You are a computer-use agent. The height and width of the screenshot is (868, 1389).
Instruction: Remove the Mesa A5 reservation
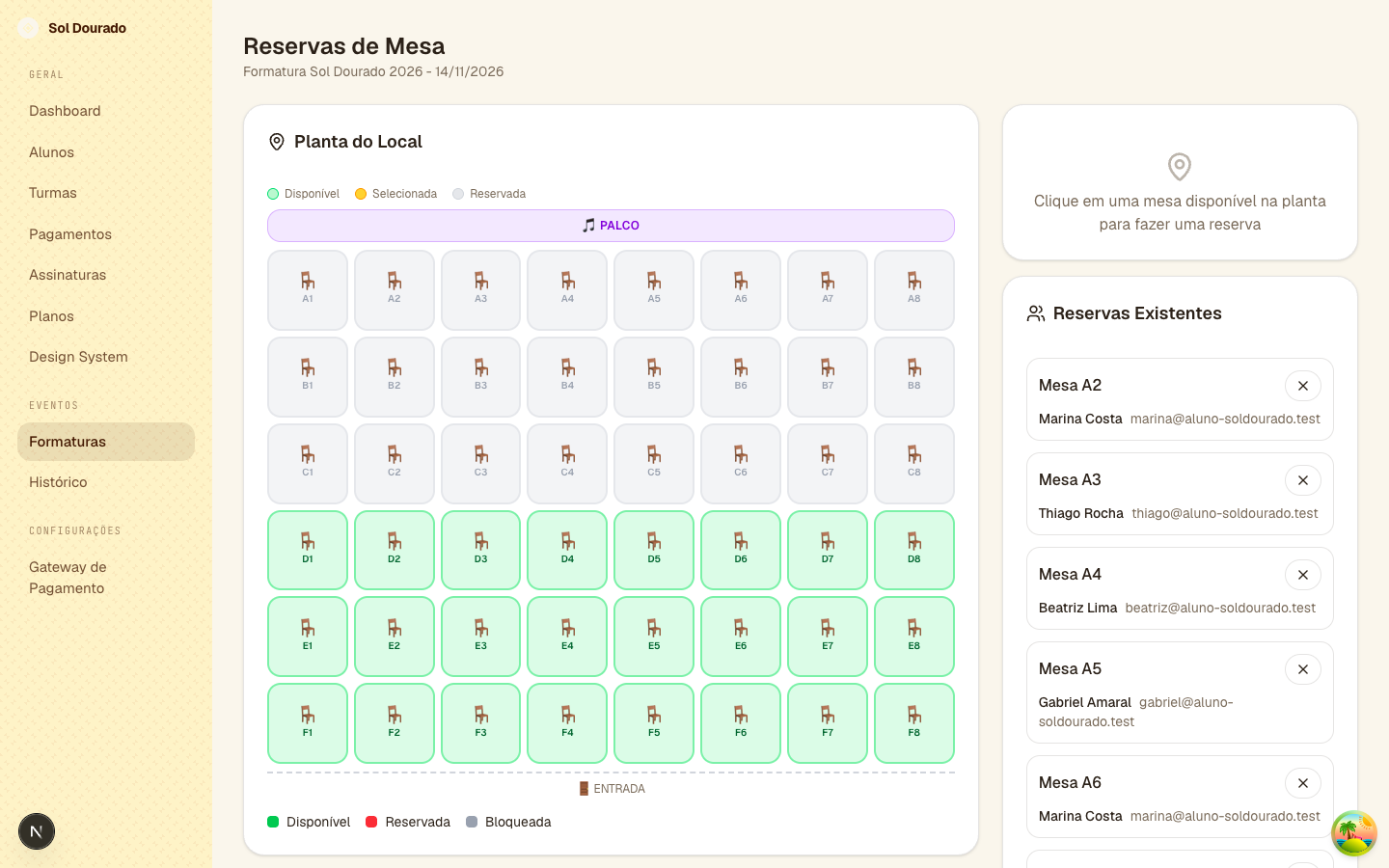pyautogui.click(x=1303, y=669)
